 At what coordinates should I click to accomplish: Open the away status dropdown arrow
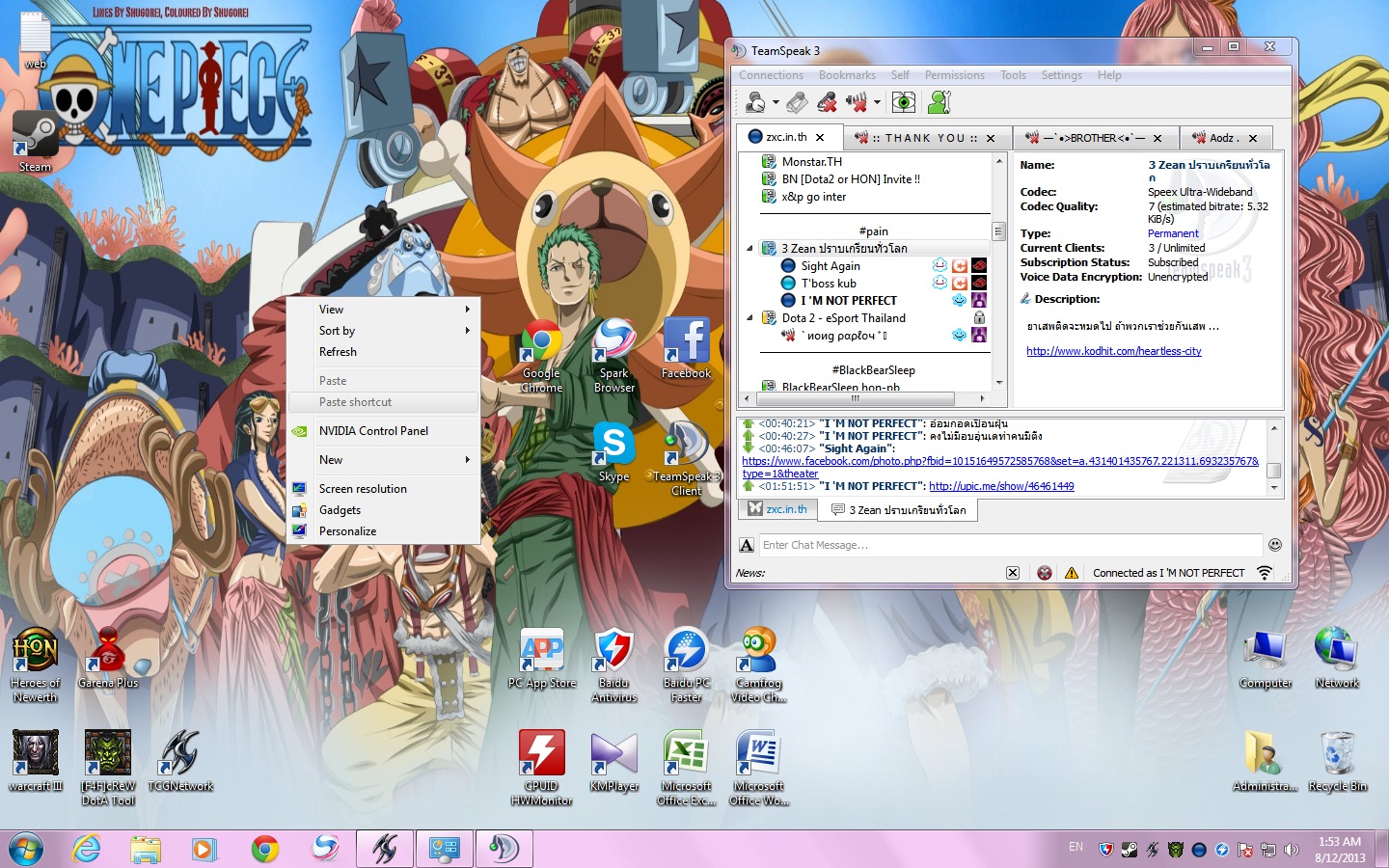pos(877,102)
